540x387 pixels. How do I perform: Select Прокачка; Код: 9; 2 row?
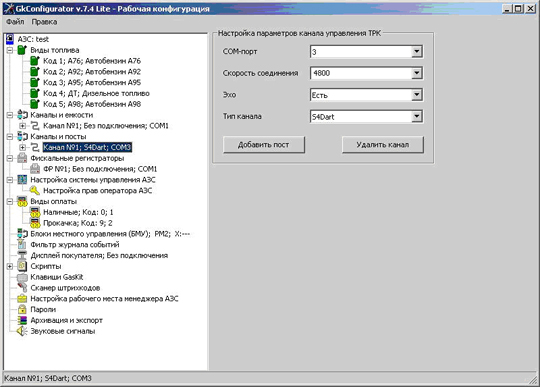point(78,223)
